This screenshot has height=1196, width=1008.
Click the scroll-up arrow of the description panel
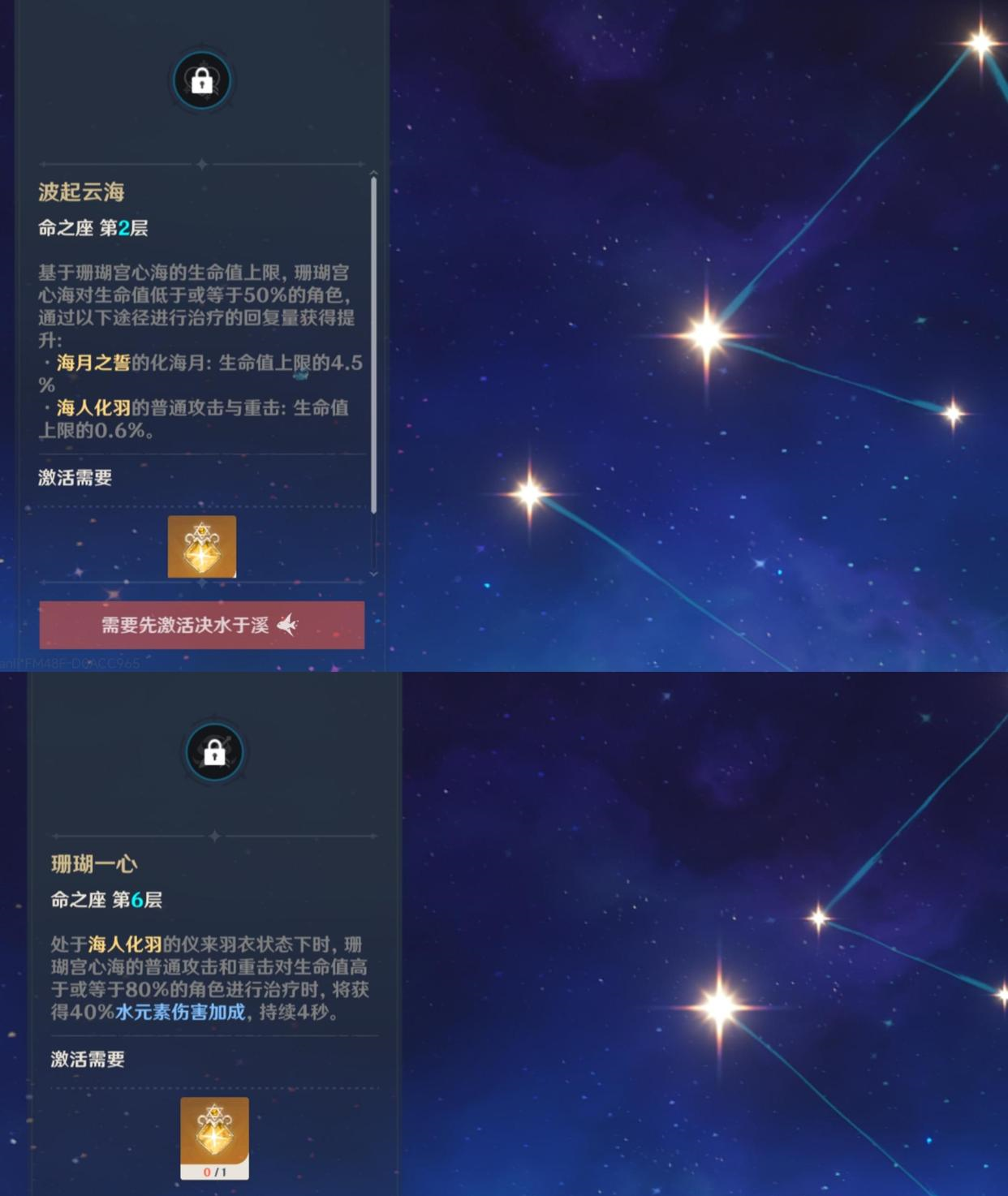[373, 173]
